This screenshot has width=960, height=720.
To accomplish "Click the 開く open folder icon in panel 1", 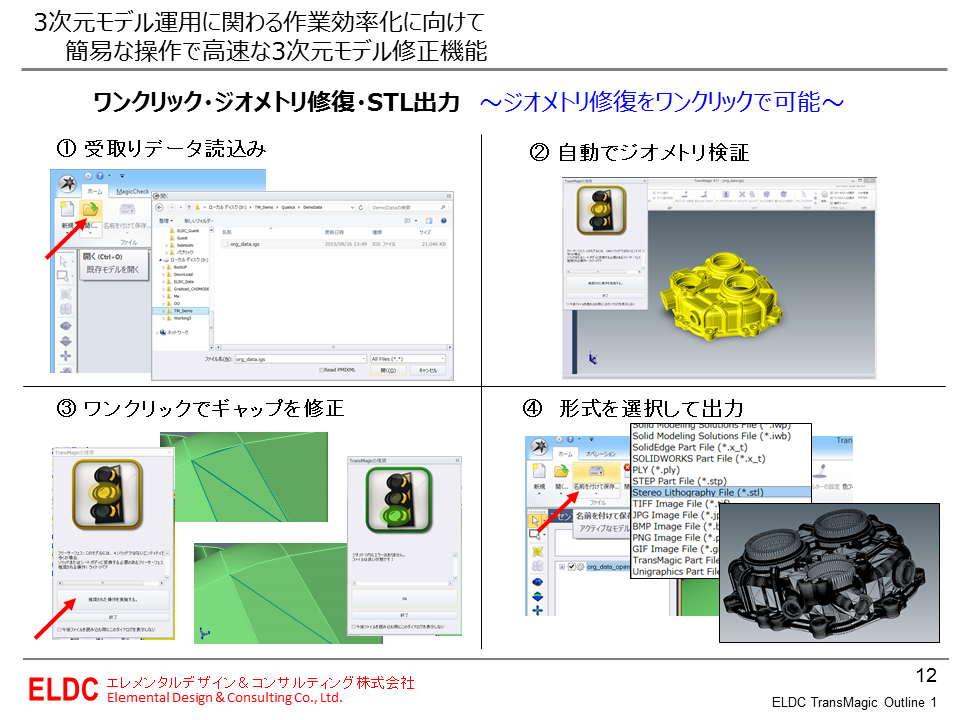I will (90, 210).
